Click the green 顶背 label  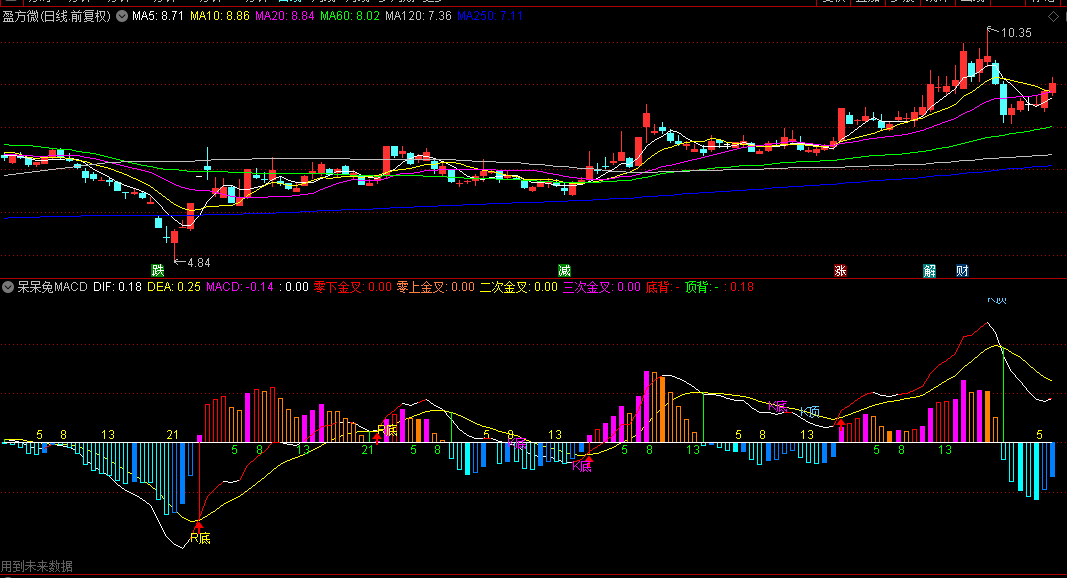702,287
